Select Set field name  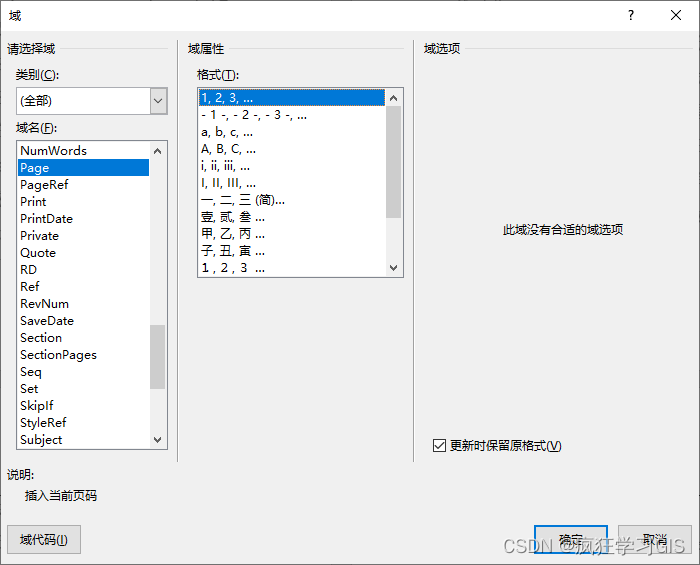83,389
